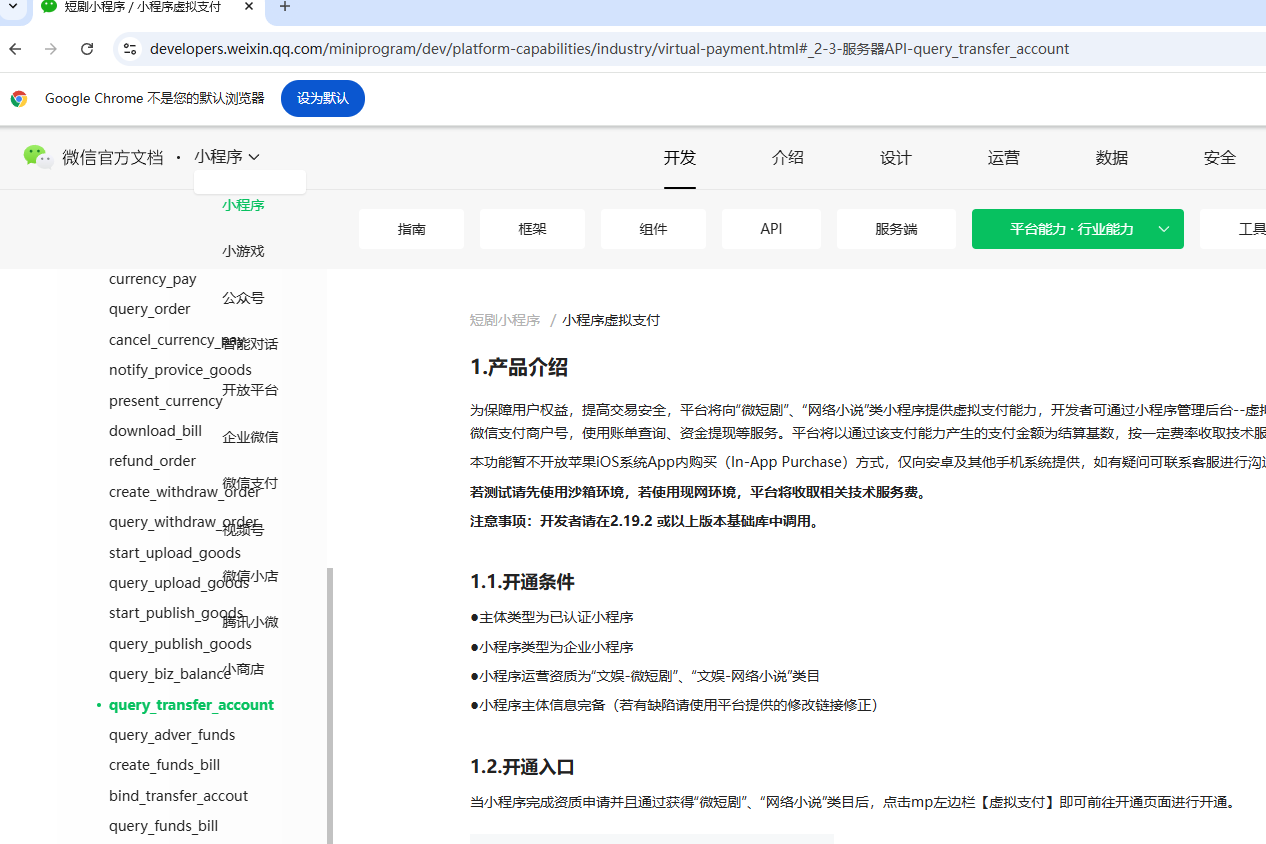
Task: Select 腾讯小微 in platform menu
Action: tap(250, 622)
